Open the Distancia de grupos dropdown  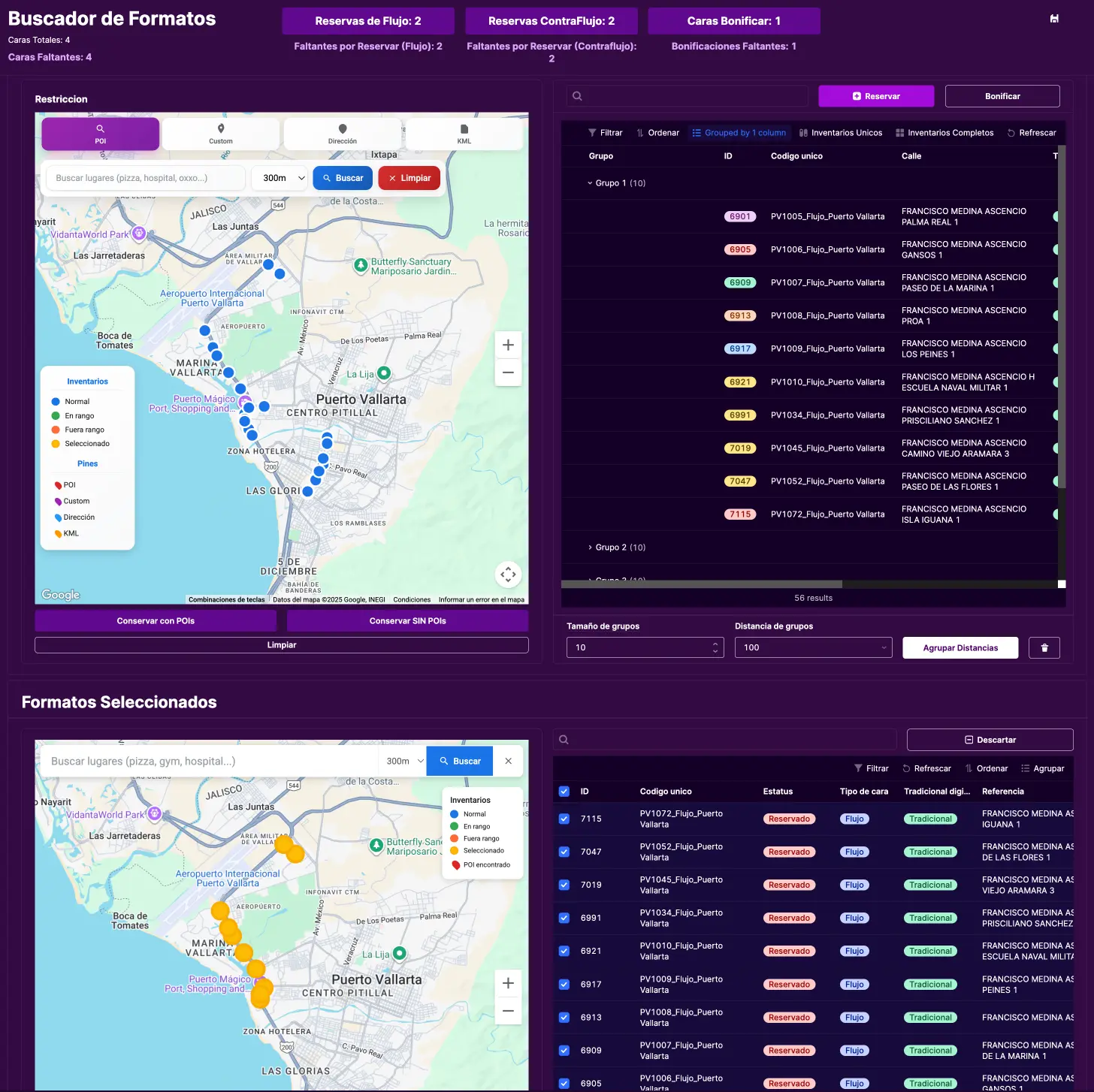coord(813,647)
